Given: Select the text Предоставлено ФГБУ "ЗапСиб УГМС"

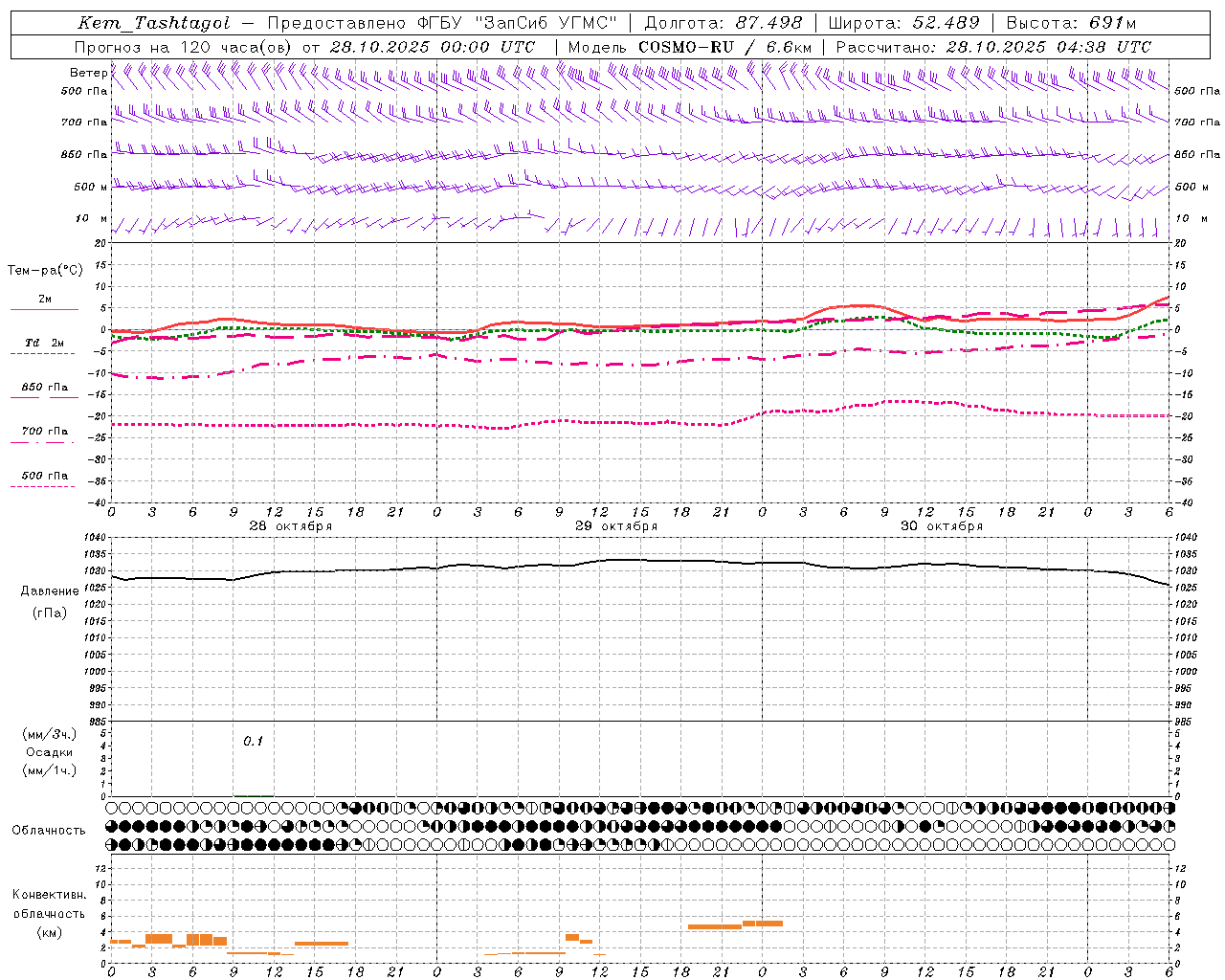Looking at the screenshot, I should 442,23.
